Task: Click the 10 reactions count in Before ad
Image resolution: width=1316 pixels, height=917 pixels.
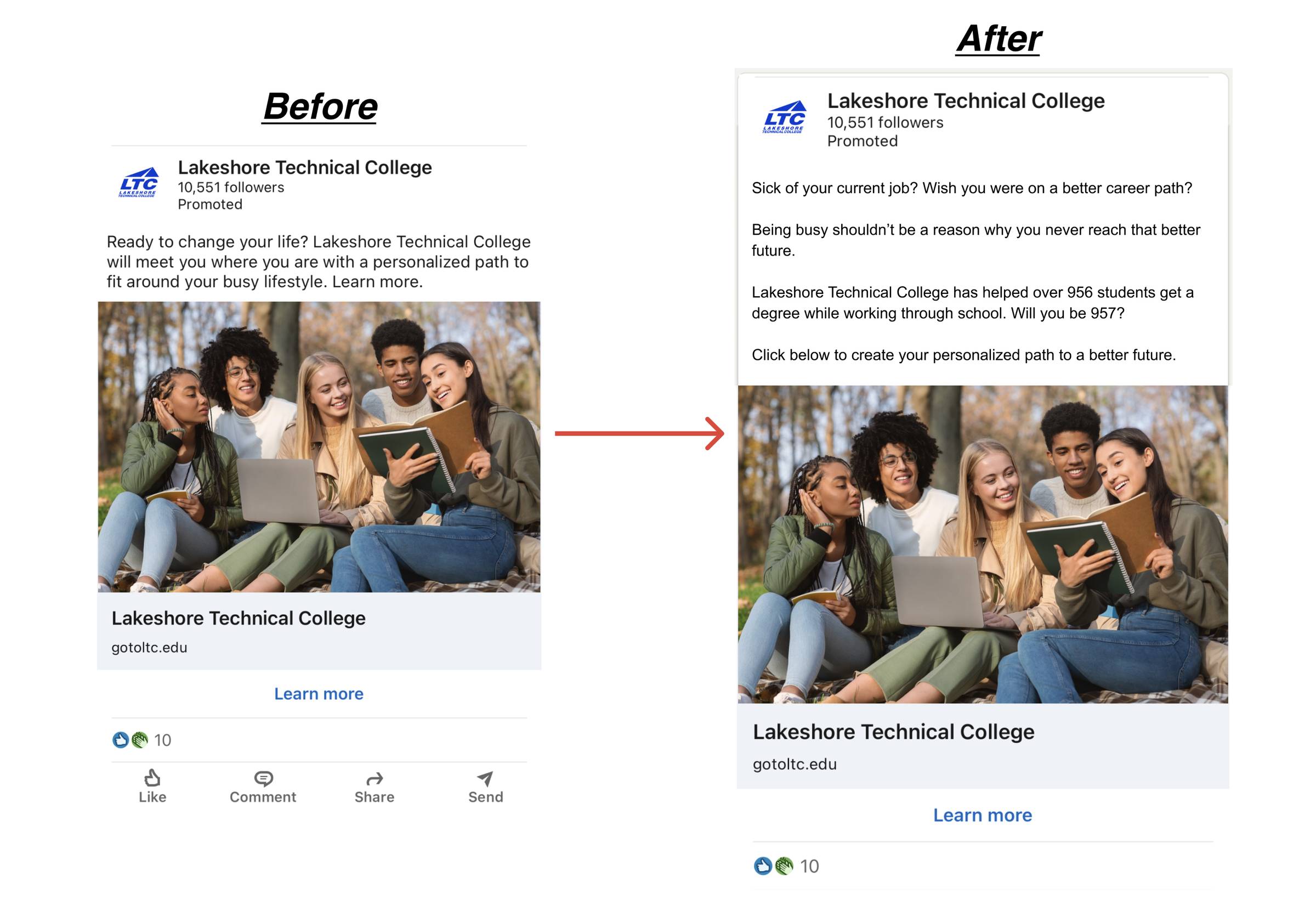Action: pyautogui.click(x=163, y=740)
